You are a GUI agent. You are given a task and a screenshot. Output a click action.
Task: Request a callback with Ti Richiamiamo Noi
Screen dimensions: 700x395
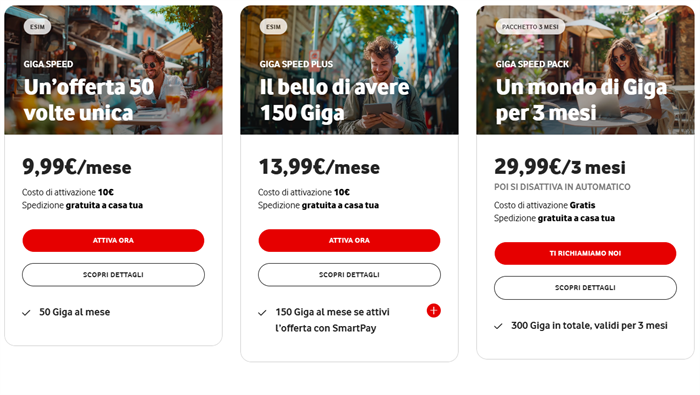[585, 254]
